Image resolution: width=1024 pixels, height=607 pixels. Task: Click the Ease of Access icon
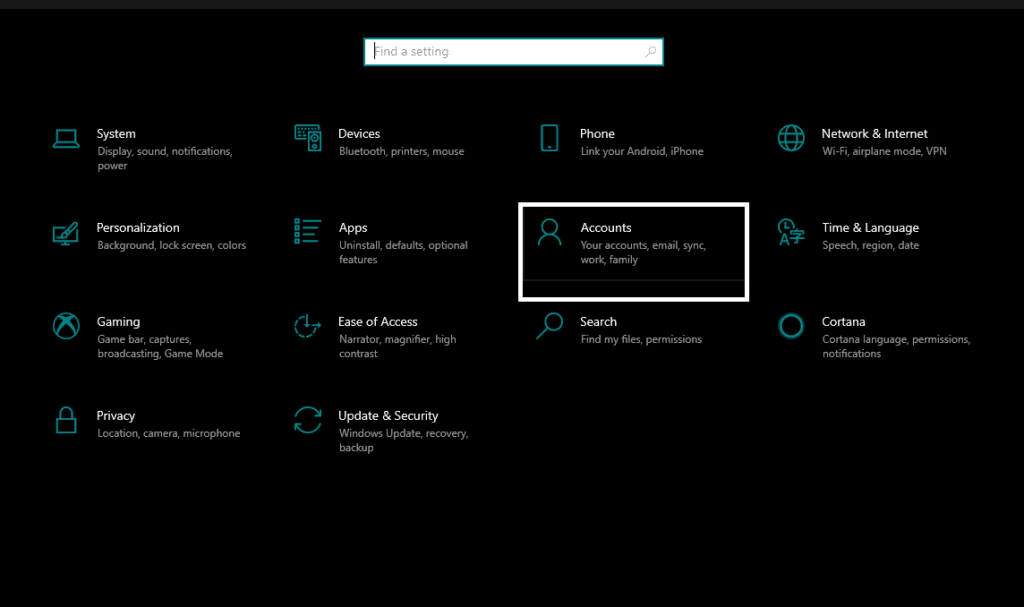click(x=307, y=326)
